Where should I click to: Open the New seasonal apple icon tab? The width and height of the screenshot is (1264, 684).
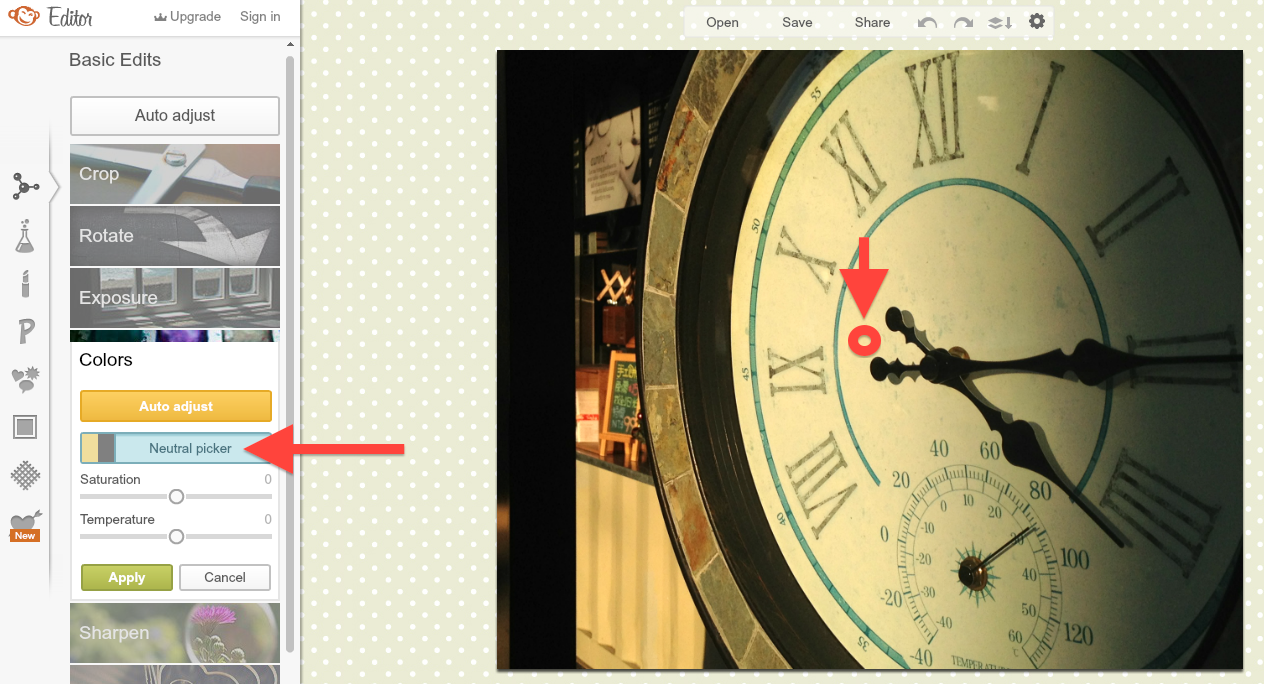[x=25, y=526]
